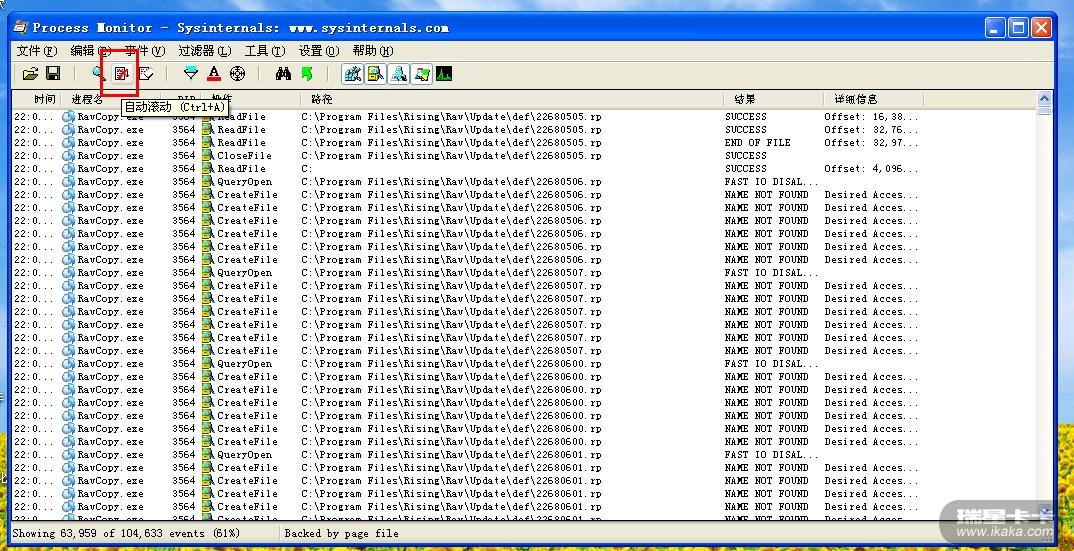
Task: Click the Offset: 32,97... detail cell
Action: click(871, 143)
